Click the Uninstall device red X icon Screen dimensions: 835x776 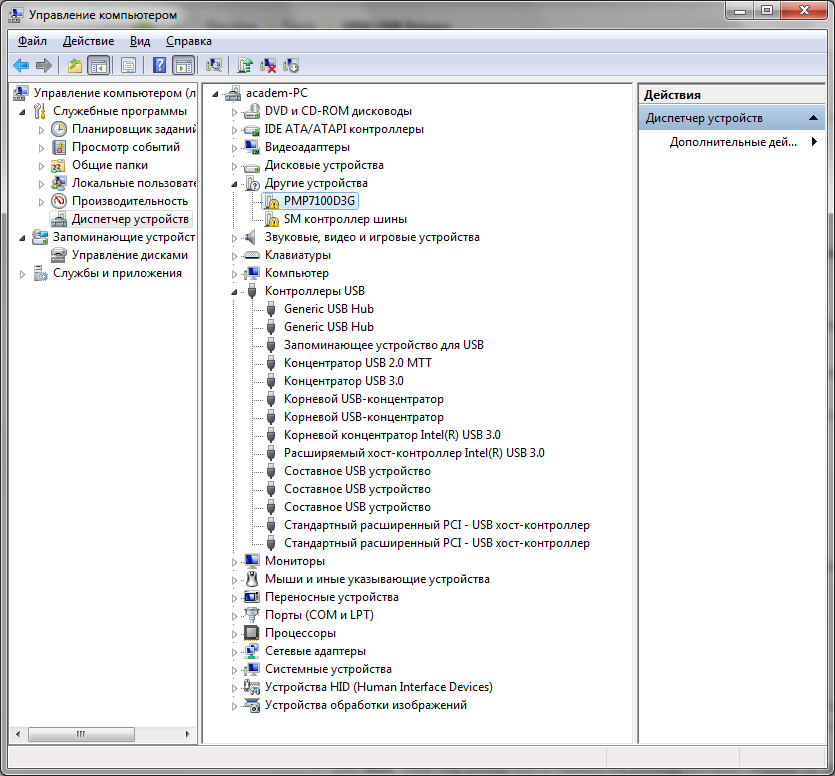[268, 65]
